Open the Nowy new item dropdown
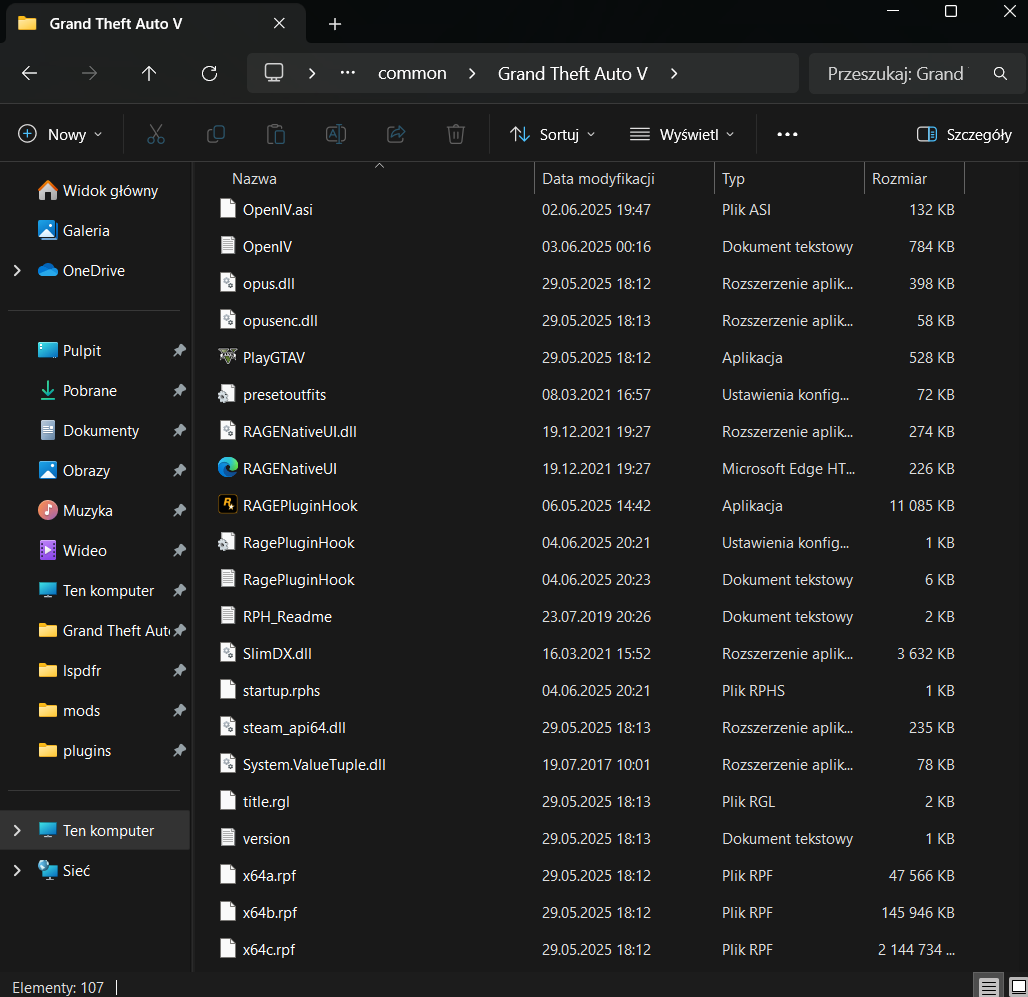Screen dimensions: 1028x997 [61, 134]
